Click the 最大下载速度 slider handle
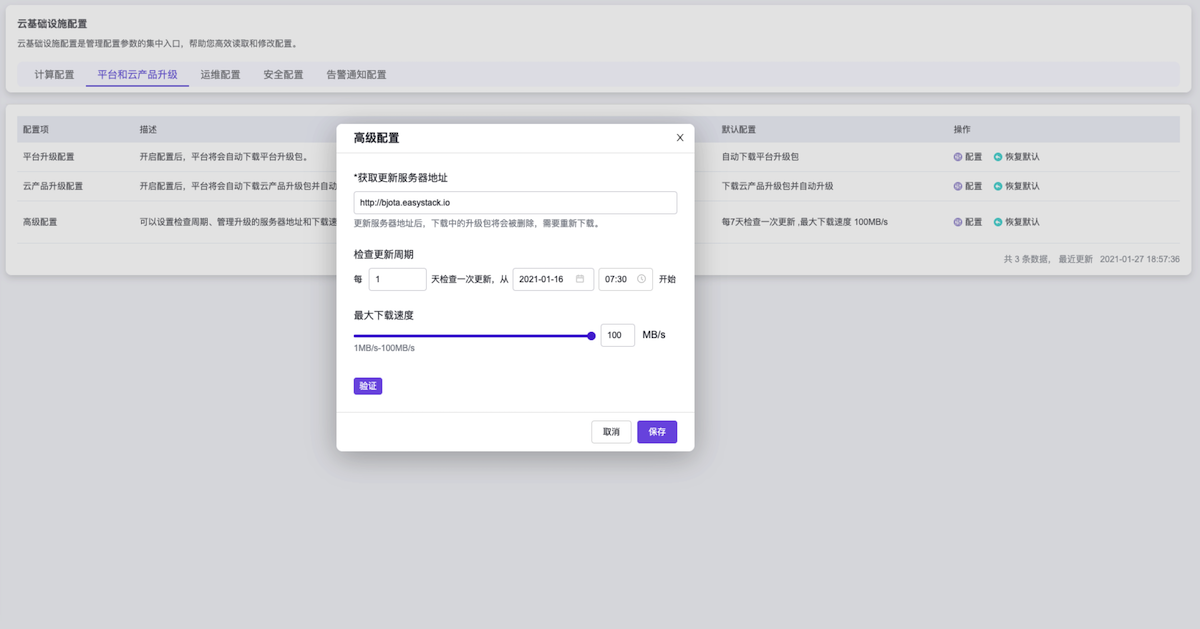The height and width of the screenshot is (629, 1200). click(591, 336)
